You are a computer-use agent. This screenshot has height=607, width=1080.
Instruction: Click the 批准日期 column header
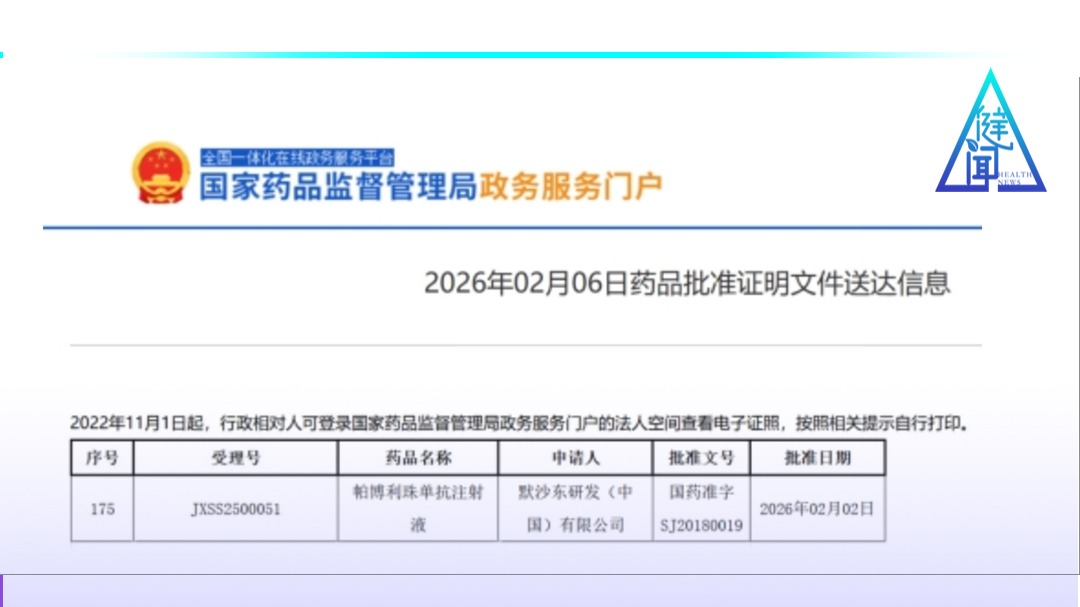[817, 458]
